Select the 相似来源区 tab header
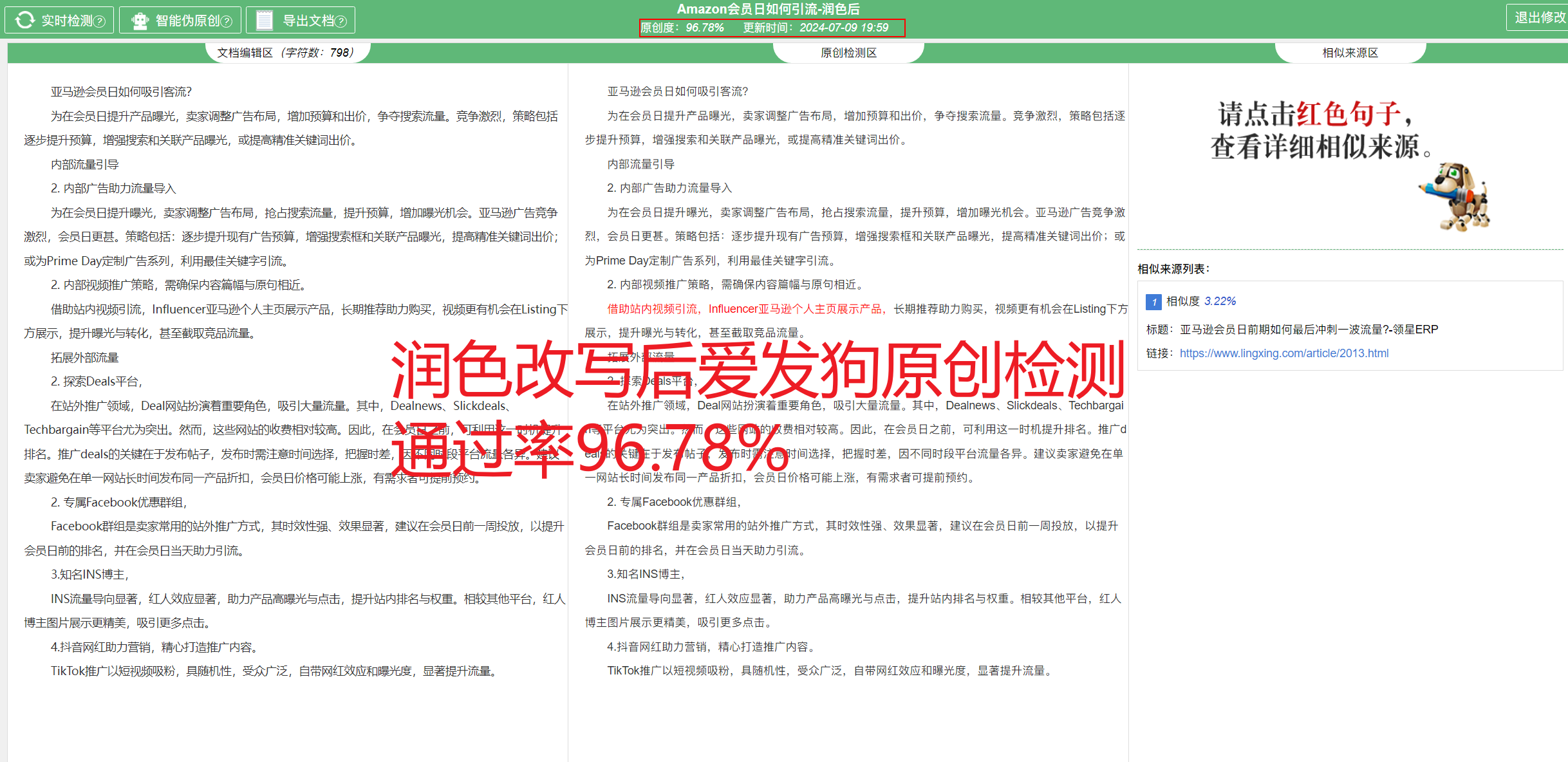 coord(1350,53)
